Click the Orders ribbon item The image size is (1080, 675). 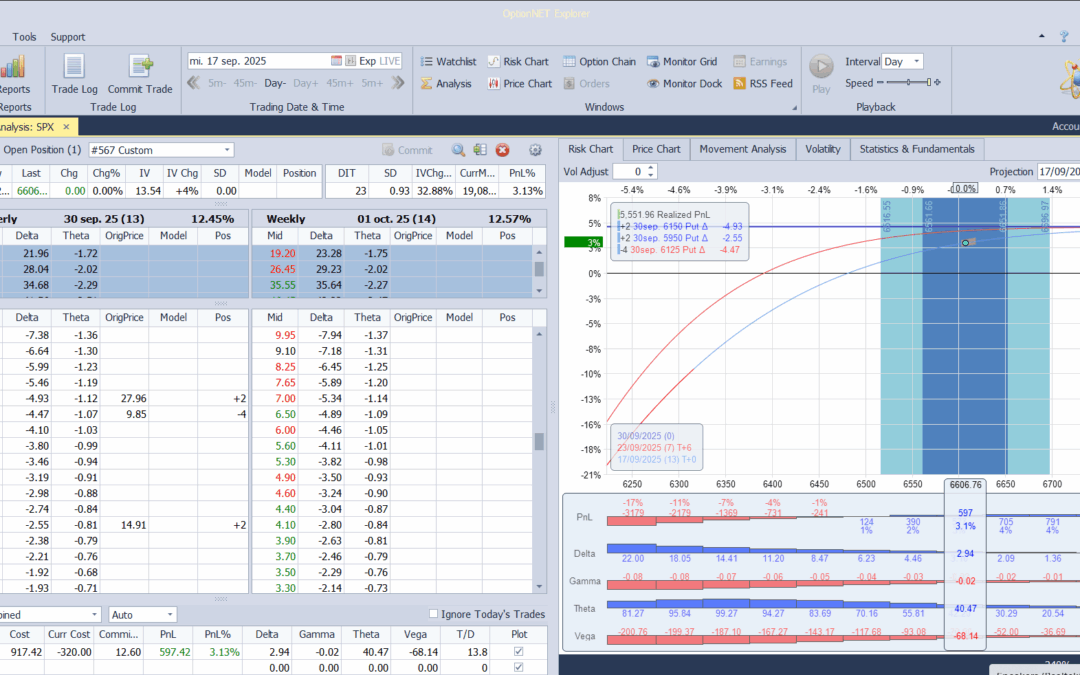point(586,83)
